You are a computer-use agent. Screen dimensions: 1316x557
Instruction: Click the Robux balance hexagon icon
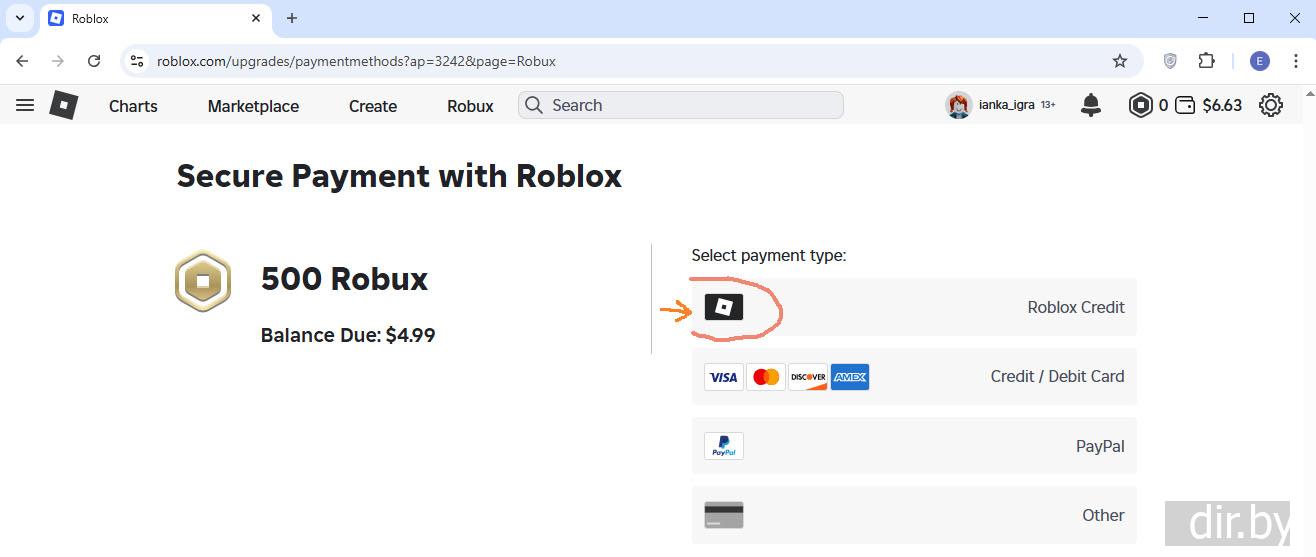(x=1141, y=105)
